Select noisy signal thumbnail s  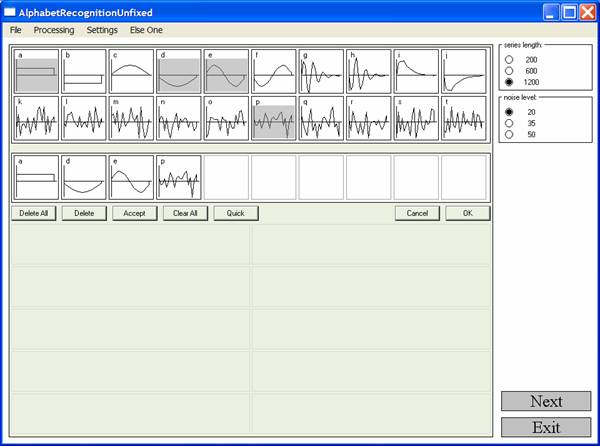pos(416,118)
